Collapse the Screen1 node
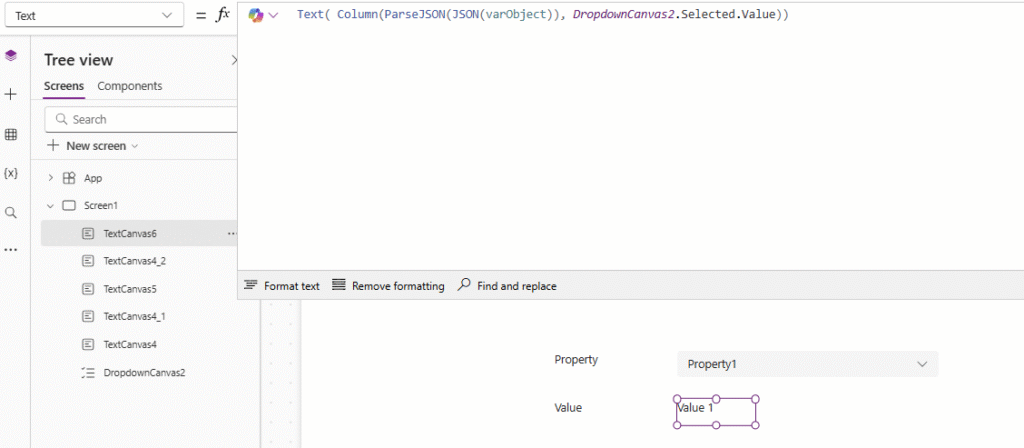 51,206
